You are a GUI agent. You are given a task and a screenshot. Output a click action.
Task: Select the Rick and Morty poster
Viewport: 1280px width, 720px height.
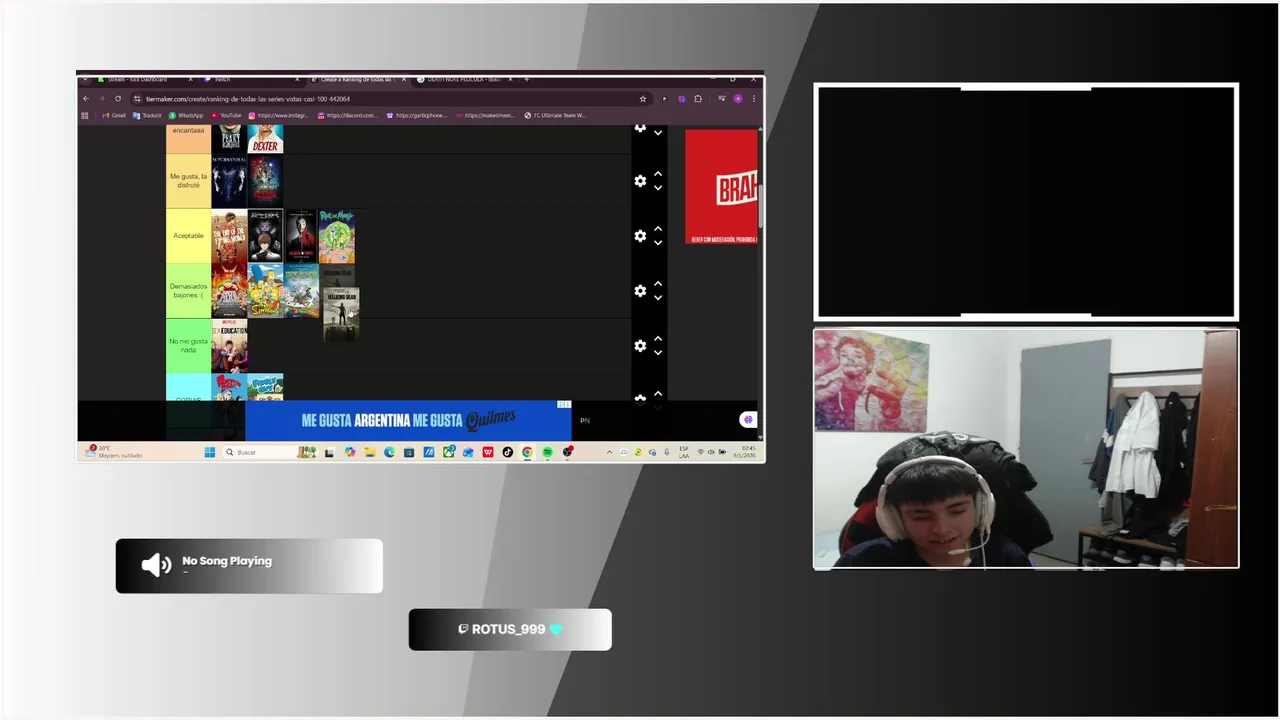coord(337,236)
